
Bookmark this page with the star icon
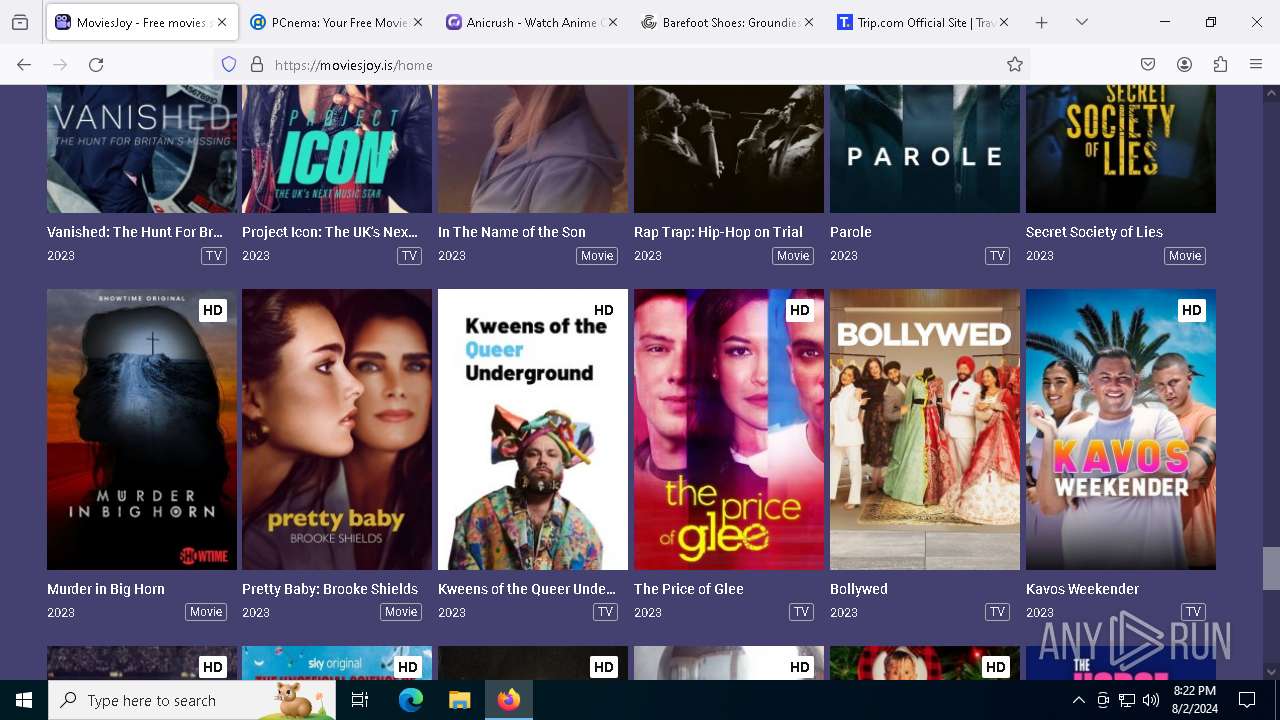[1015, 64]
